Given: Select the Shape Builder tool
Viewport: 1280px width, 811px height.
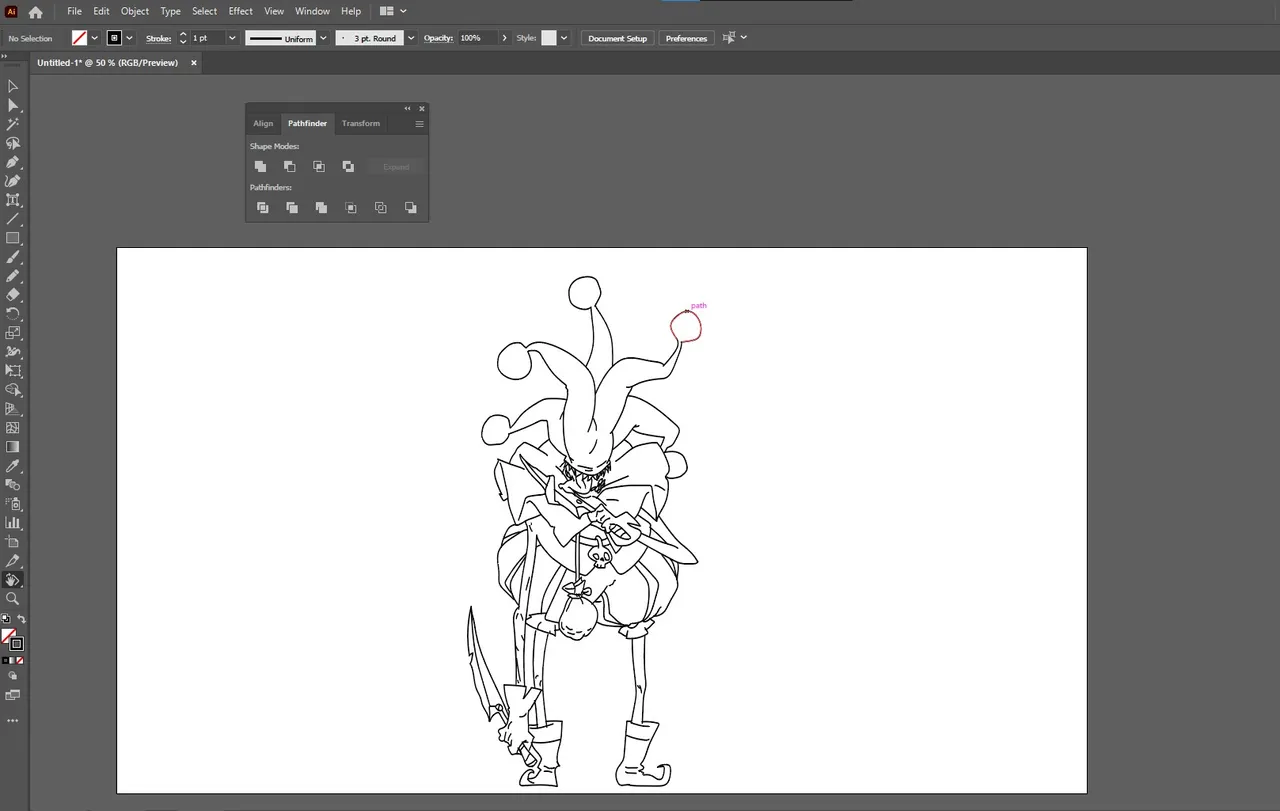Looking at the screenshot, I should tap(13, 390).
